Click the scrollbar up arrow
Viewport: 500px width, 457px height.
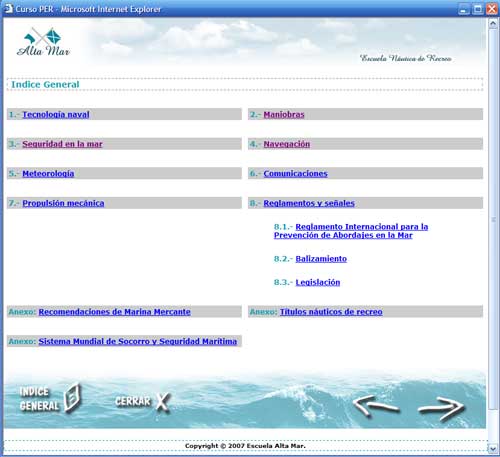(493, 23)
